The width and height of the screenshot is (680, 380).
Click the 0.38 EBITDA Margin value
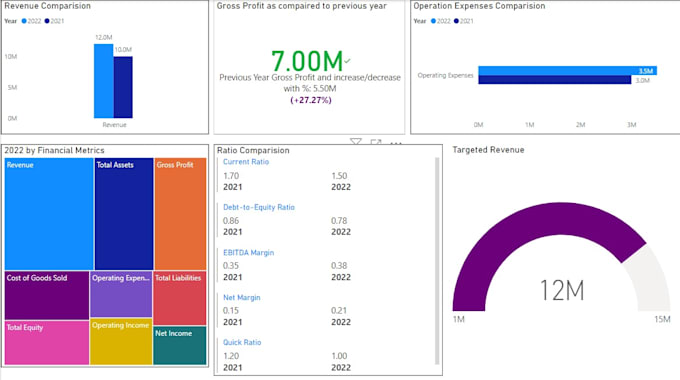339,265
